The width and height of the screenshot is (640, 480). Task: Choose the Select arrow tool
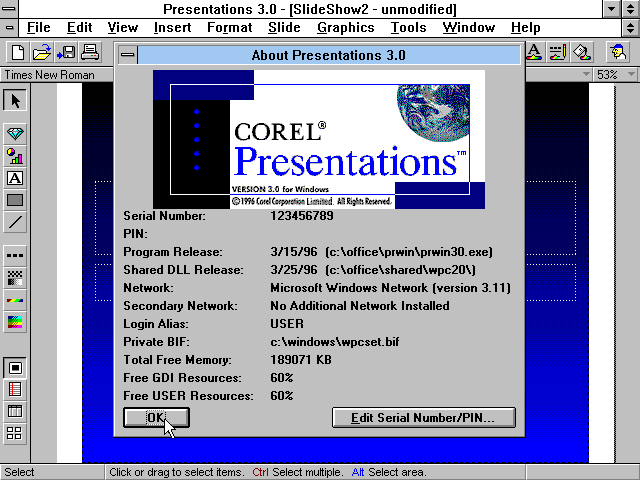(x=15, y=100)
